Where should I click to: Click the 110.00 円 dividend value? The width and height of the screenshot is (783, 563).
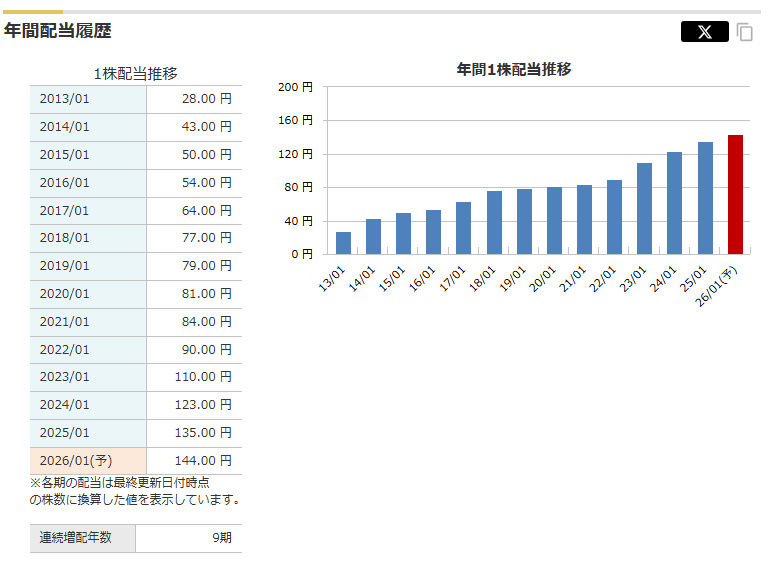point(194,377)
